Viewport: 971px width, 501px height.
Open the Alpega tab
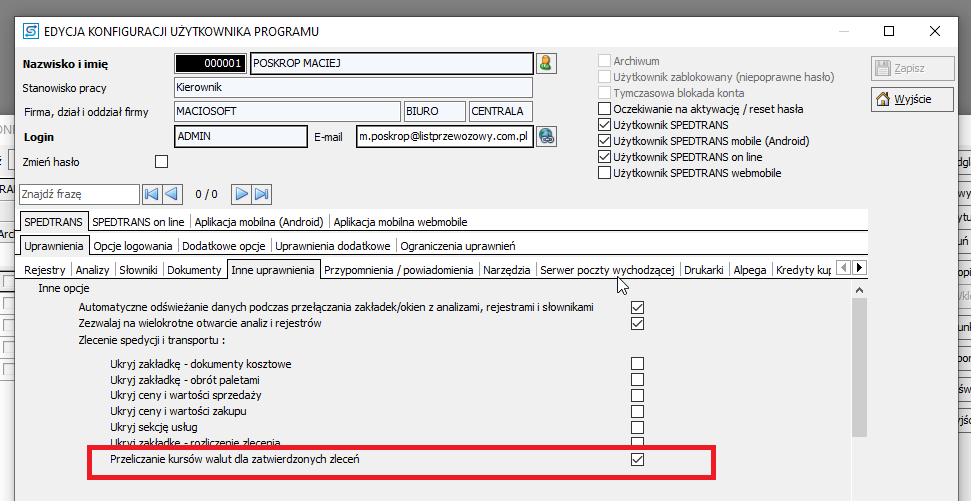pyautogui.click(x=750, y=270)
